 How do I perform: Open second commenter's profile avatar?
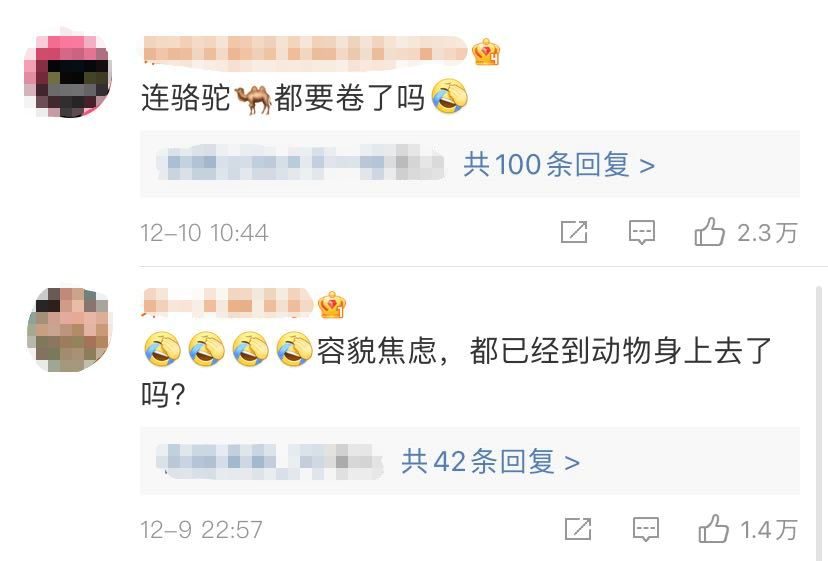click(69, 329)
